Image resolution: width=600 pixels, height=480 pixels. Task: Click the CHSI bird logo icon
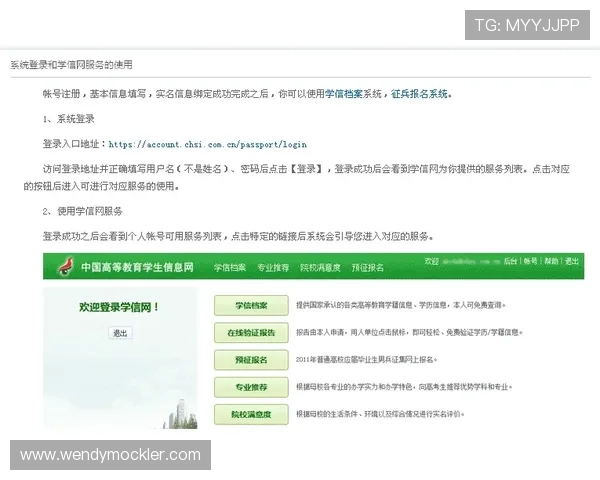click(66, 266)
